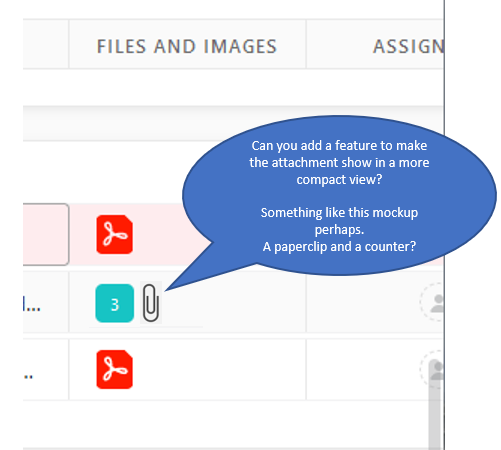Click the assignee avatar placeholder in the paperclip row

[x=432, y=302]
